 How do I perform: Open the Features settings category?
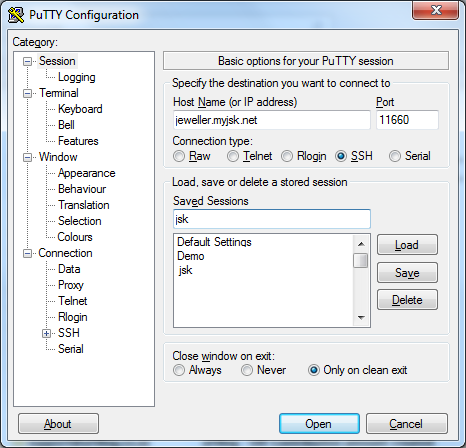click(78, 141)
